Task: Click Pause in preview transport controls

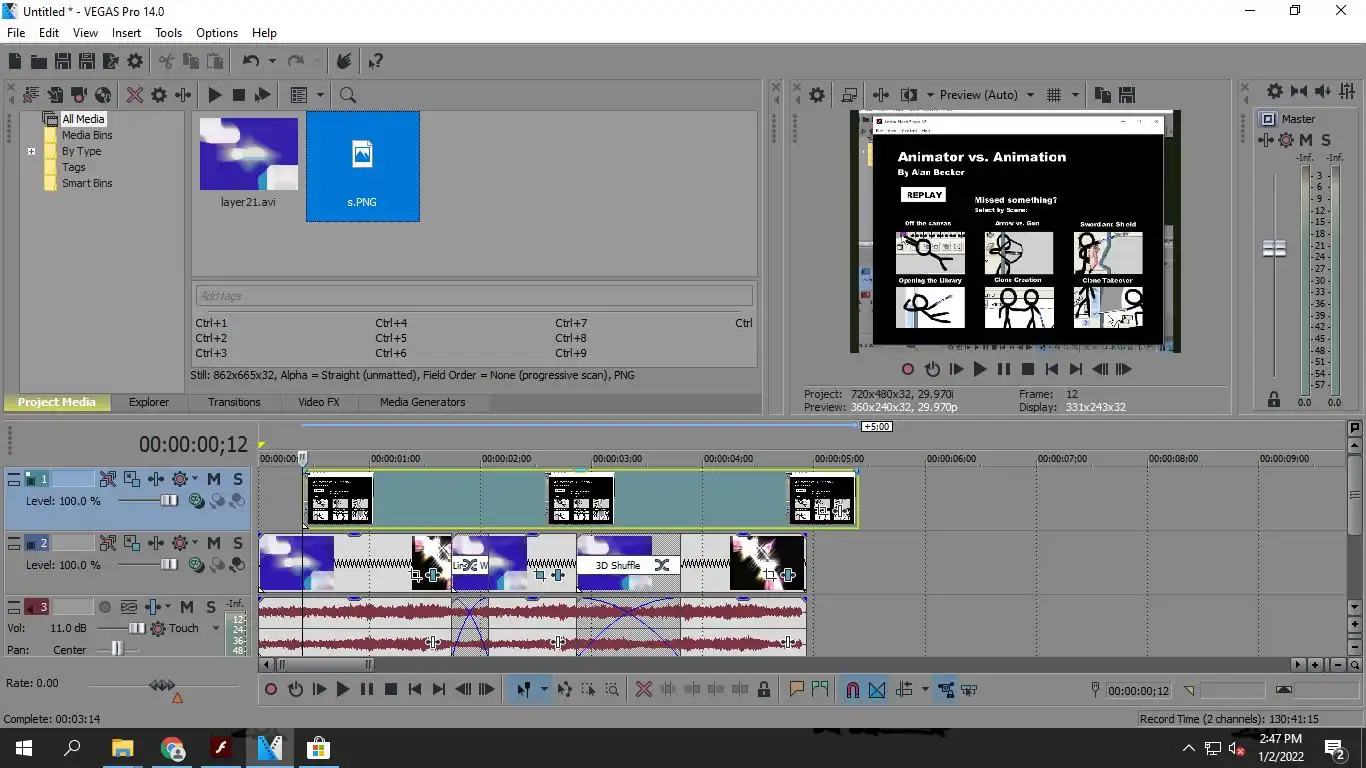Action: point(1004,369)
